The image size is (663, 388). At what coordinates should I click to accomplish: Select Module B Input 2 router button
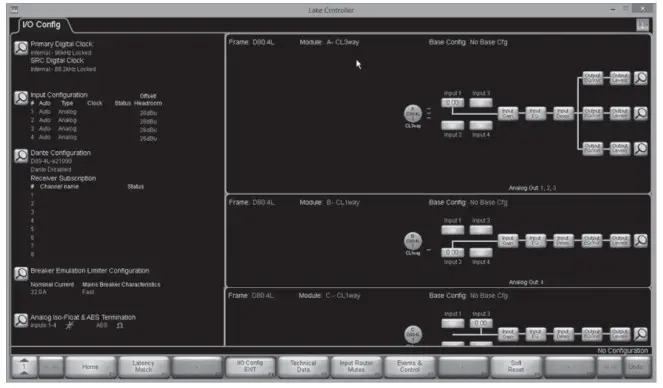pyautogui.click(x=452, y=252)
